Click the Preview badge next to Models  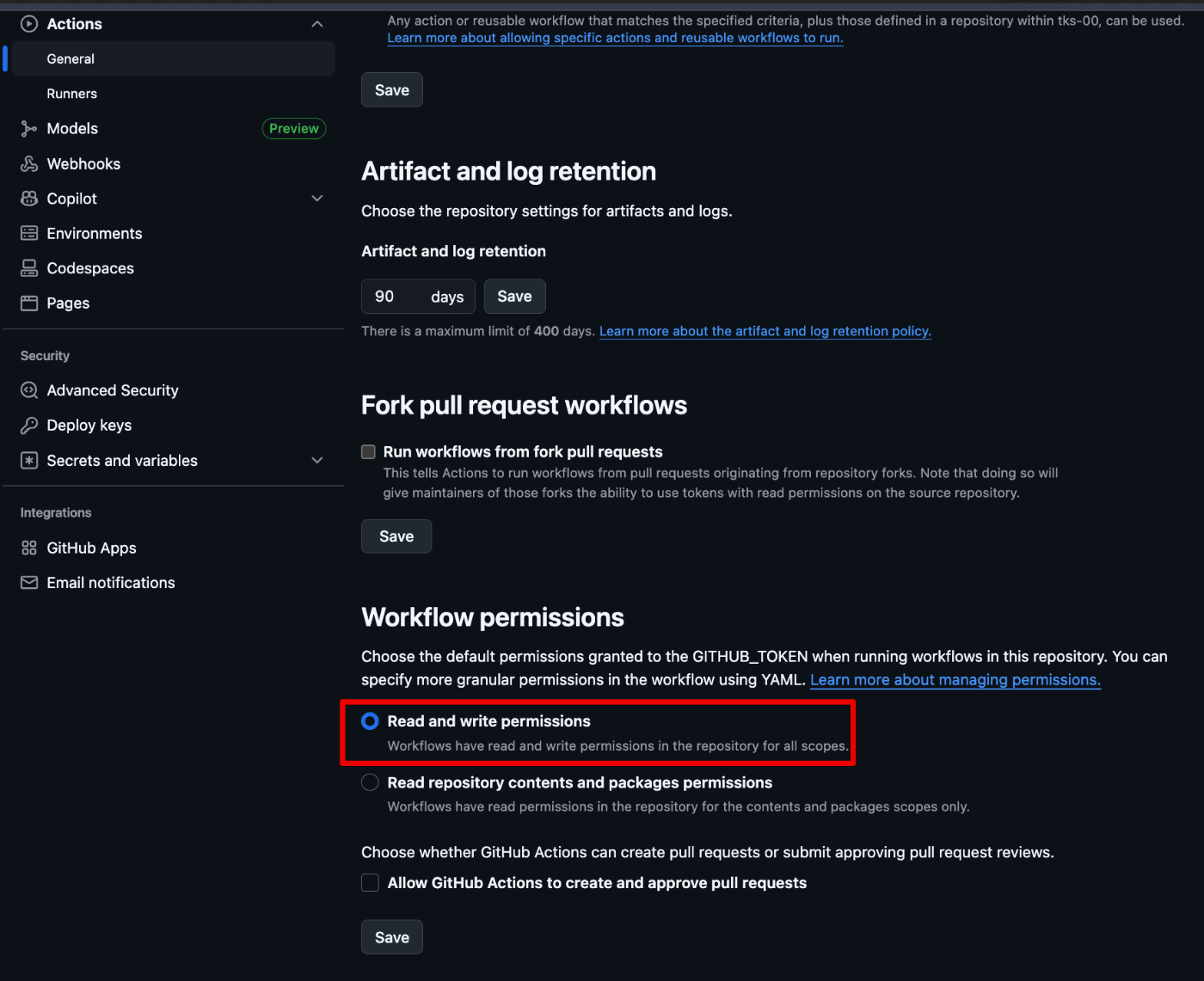pos(294,128)
